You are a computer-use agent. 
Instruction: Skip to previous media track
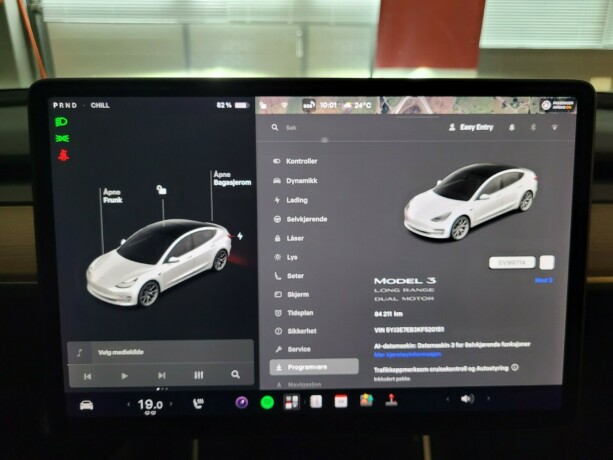coord(88,376)
